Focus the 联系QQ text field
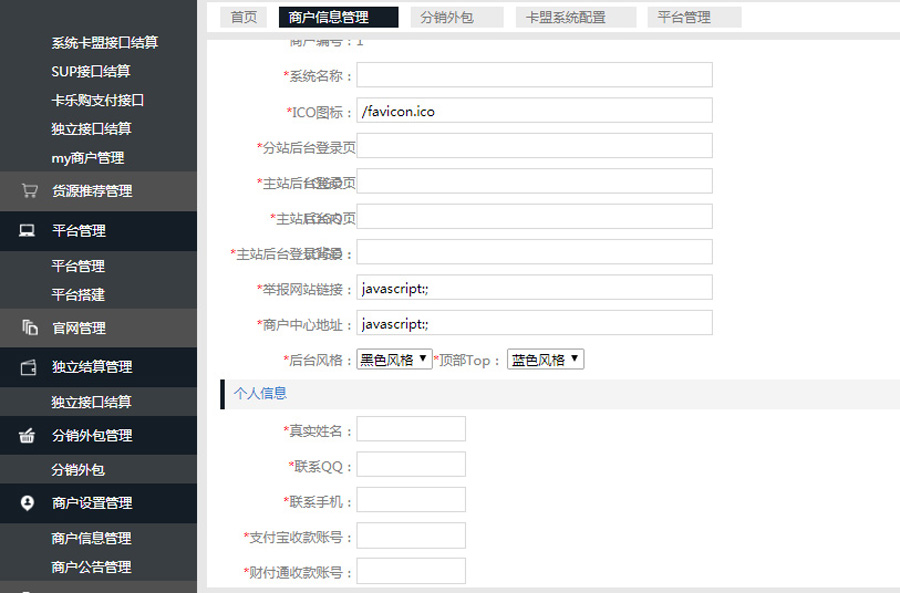900x593 pixels. (411, 465)
